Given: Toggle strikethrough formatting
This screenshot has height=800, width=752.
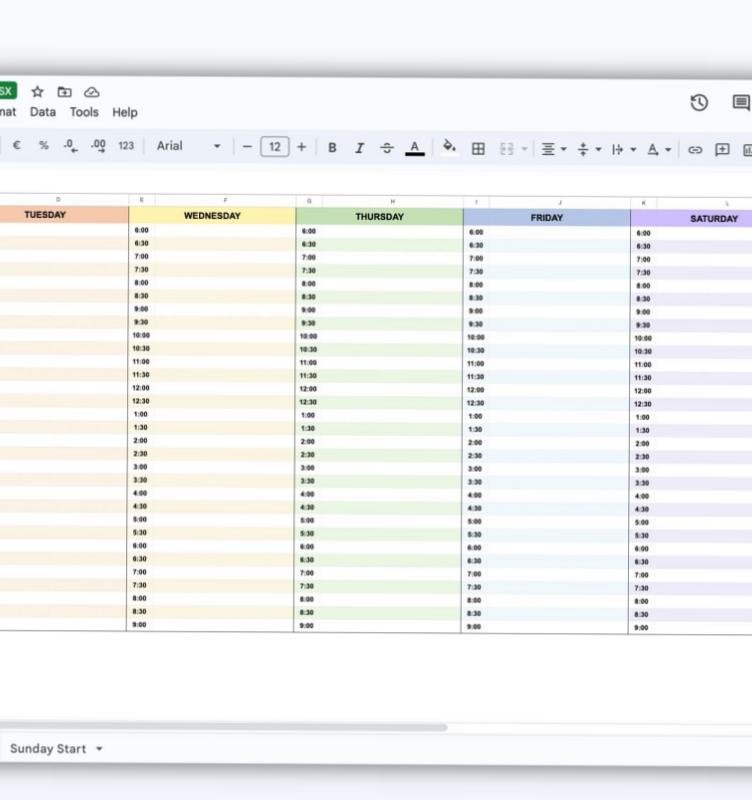Looking at the screenshot, I should 387,148.
